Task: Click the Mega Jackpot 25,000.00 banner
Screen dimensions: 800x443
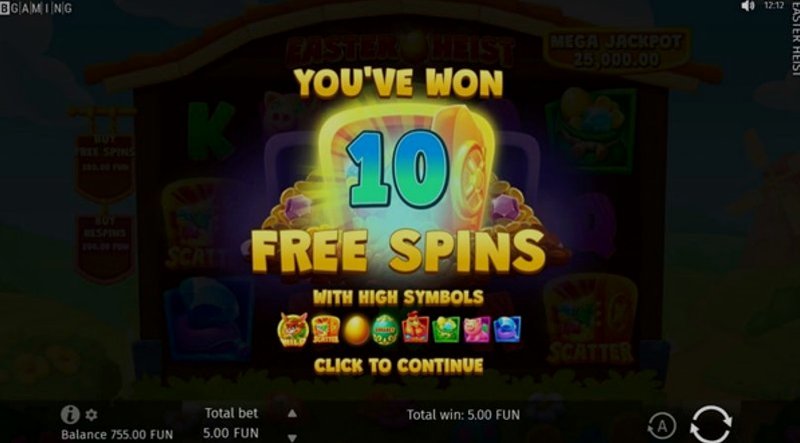Action: [619, 52]
